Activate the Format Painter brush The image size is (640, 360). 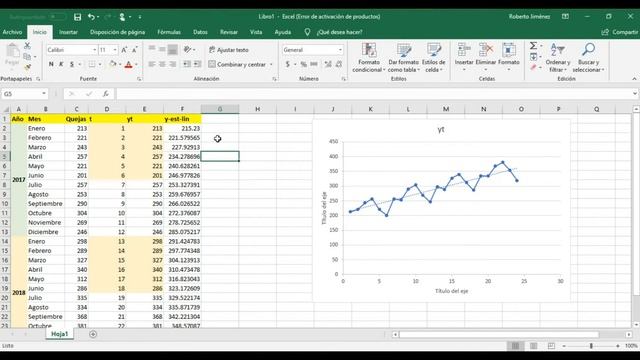coord(27,67)
